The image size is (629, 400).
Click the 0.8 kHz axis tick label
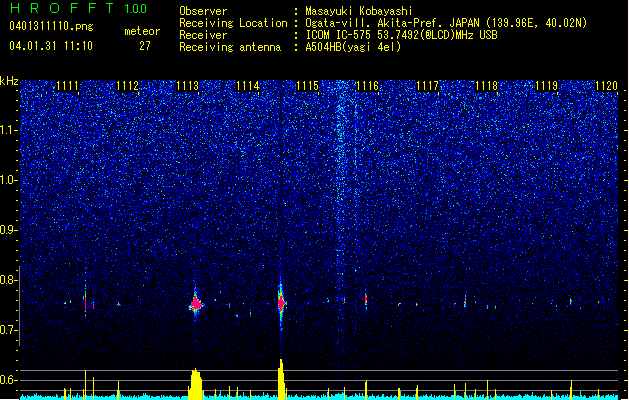8,280
